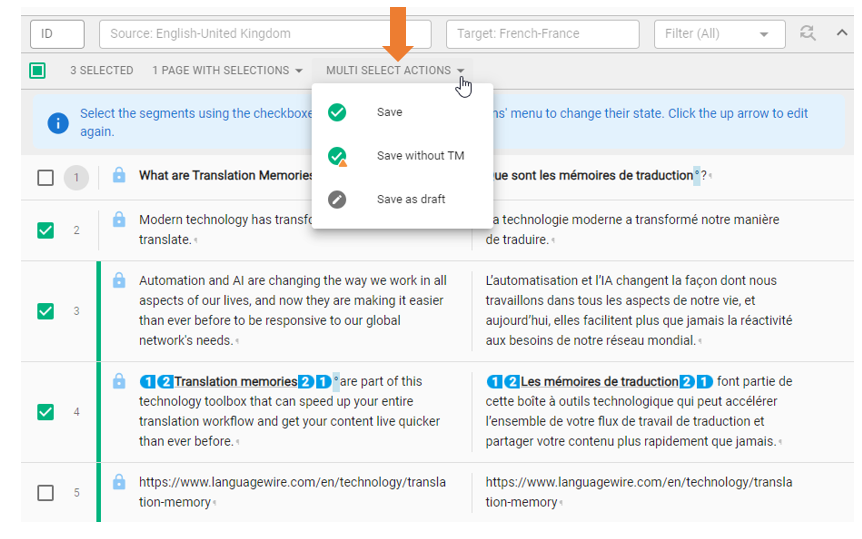
Task: Check the checkbox for segment 1
Action: (45, 178)
